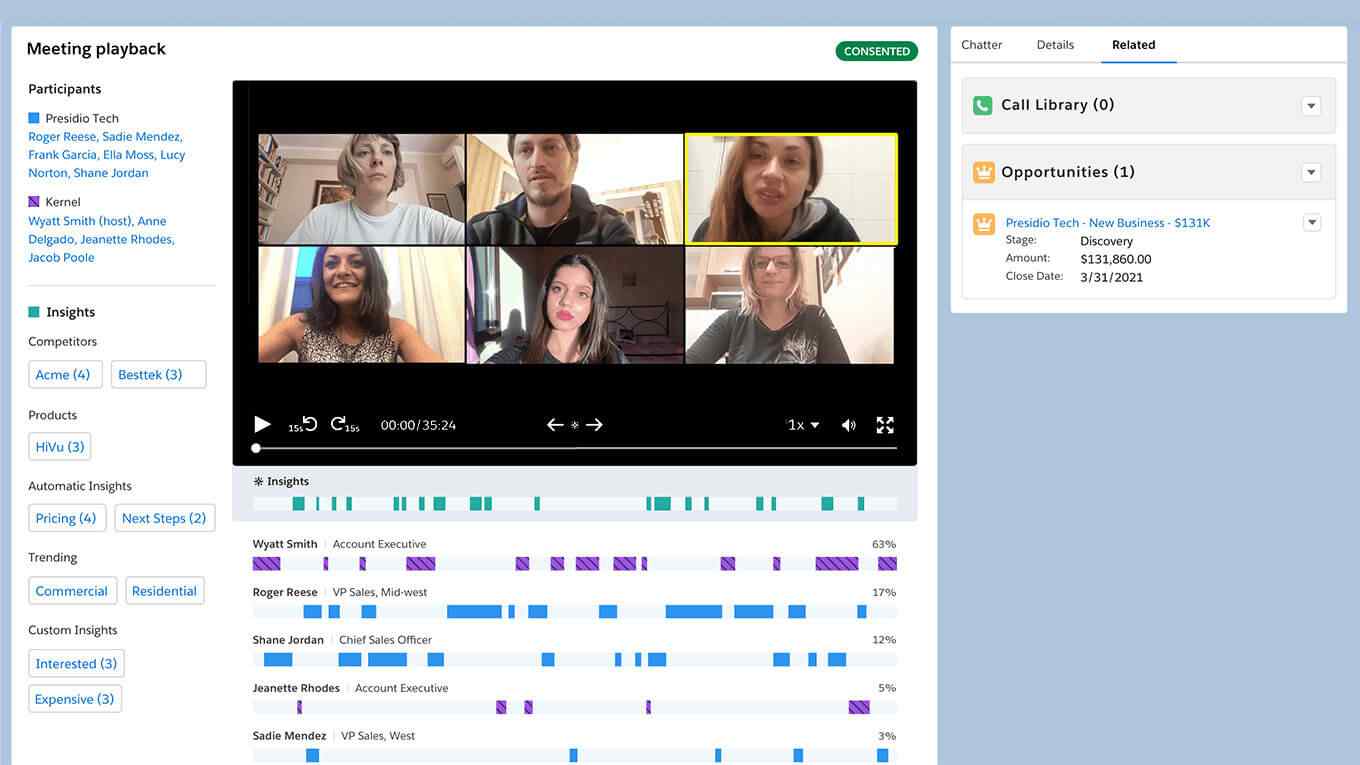Select the Pricing (4) automatic insight
This screenshot has height=765, width=1360.
[66, 518]
